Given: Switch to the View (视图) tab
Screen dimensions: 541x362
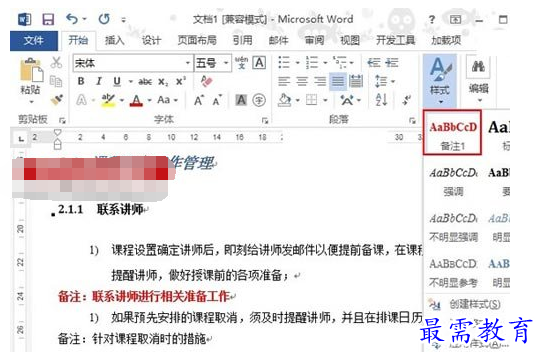Looking at the screenshot, I should pos(350,41).
